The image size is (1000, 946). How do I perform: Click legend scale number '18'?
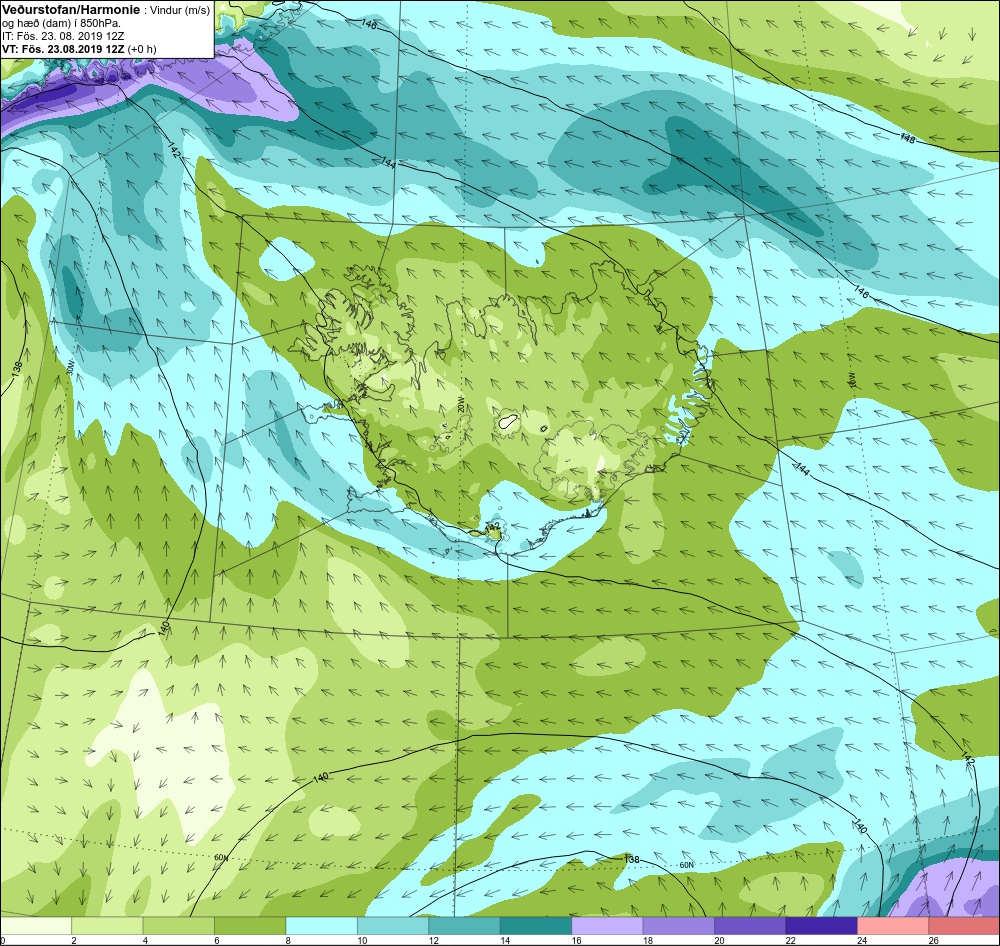coord(647,940)
